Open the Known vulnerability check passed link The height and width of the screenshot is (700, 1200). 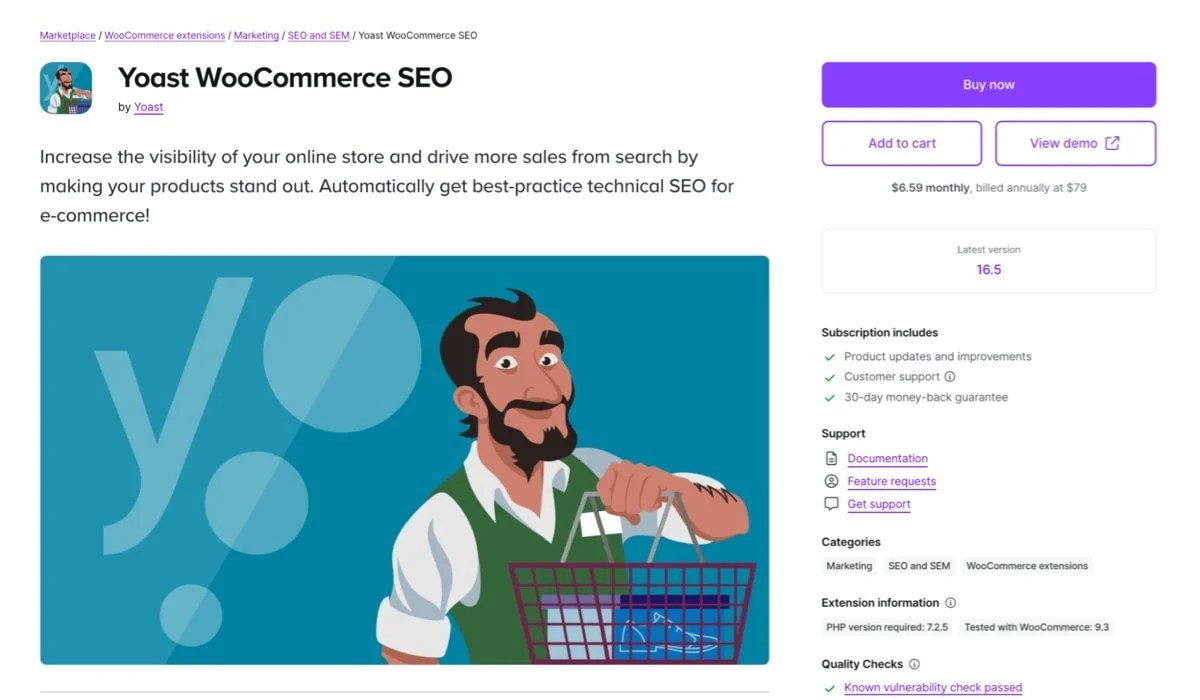pyautogui.click(x=932, y=687)
